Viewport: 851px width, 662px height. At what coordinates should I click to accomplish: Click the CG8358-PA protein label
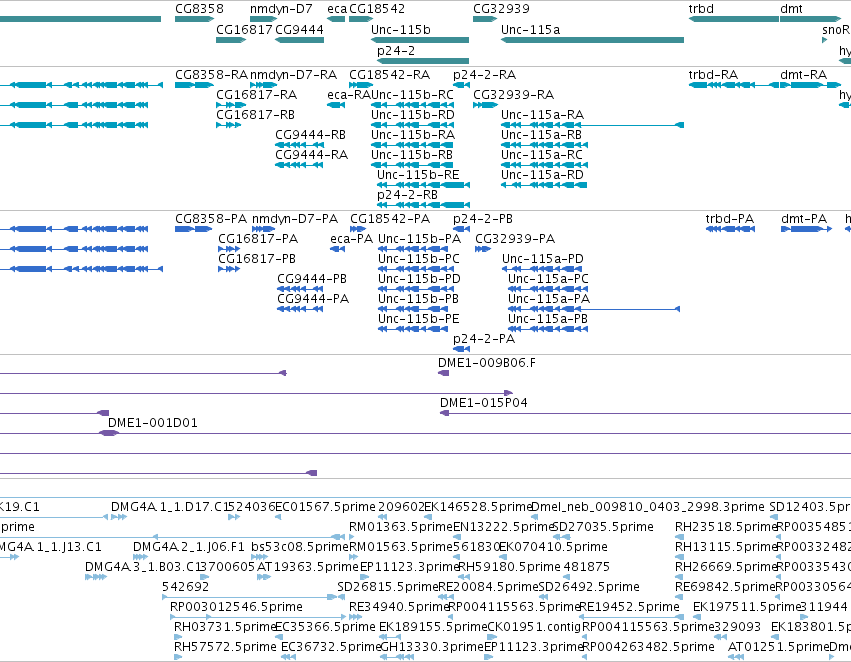click(211, 219)
